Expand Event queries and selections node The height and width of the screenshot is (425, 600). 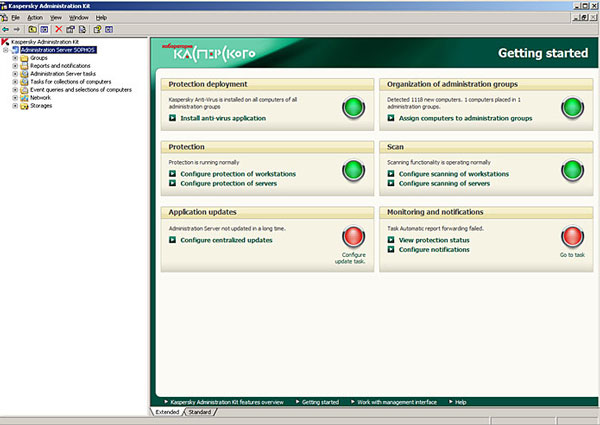15,90
